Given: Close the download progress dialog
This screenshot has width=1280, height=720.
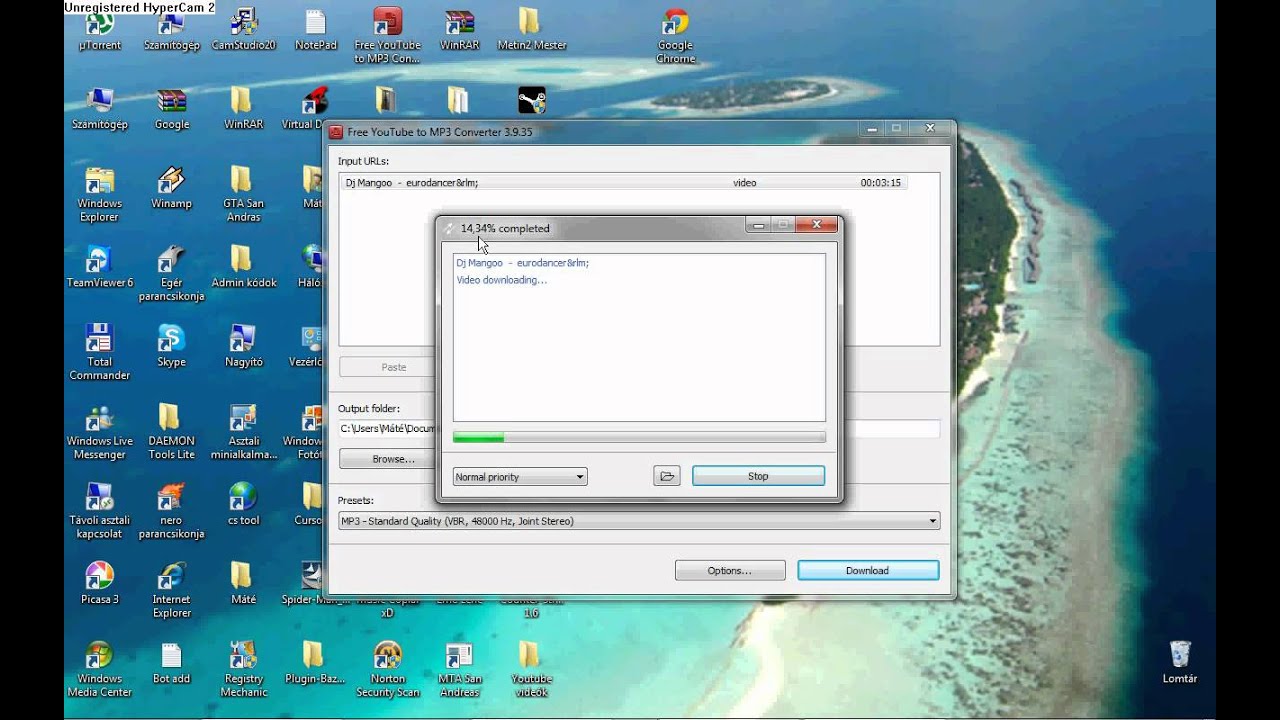Looking at the screenshot, I should pos(816,225).
